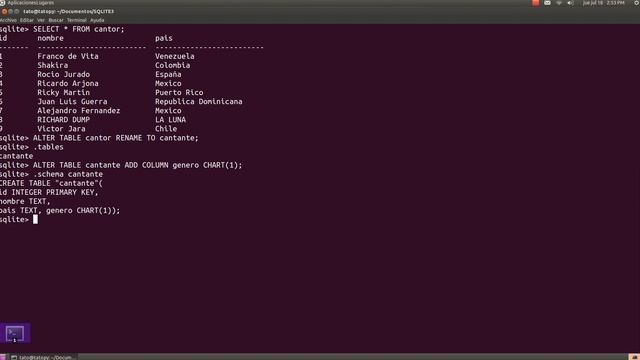Click the 'ALTER TABLE cantante ADD COLUMN genero' line
Viewport: 640px width, 360px height.
(x=138, y=165)
